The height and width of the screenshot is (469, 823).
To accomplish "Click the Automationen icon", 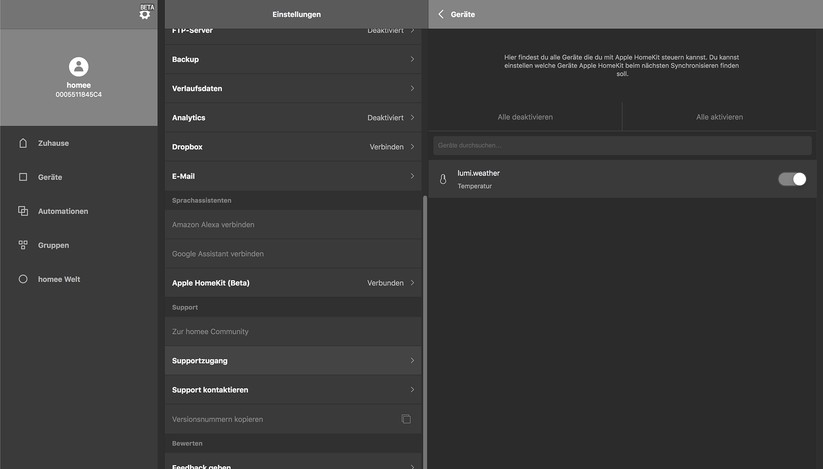I will click(x=23, y=211).
